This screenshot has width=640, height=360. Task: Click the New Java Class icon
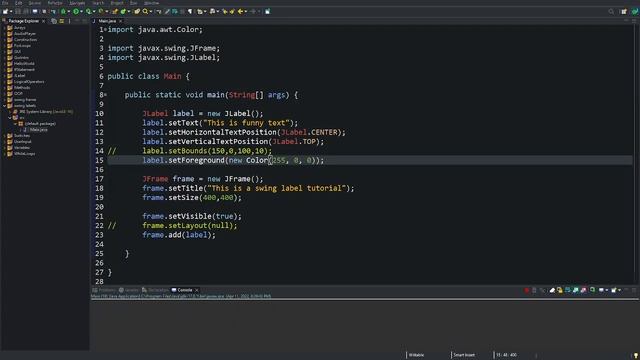tap(123, 11)
